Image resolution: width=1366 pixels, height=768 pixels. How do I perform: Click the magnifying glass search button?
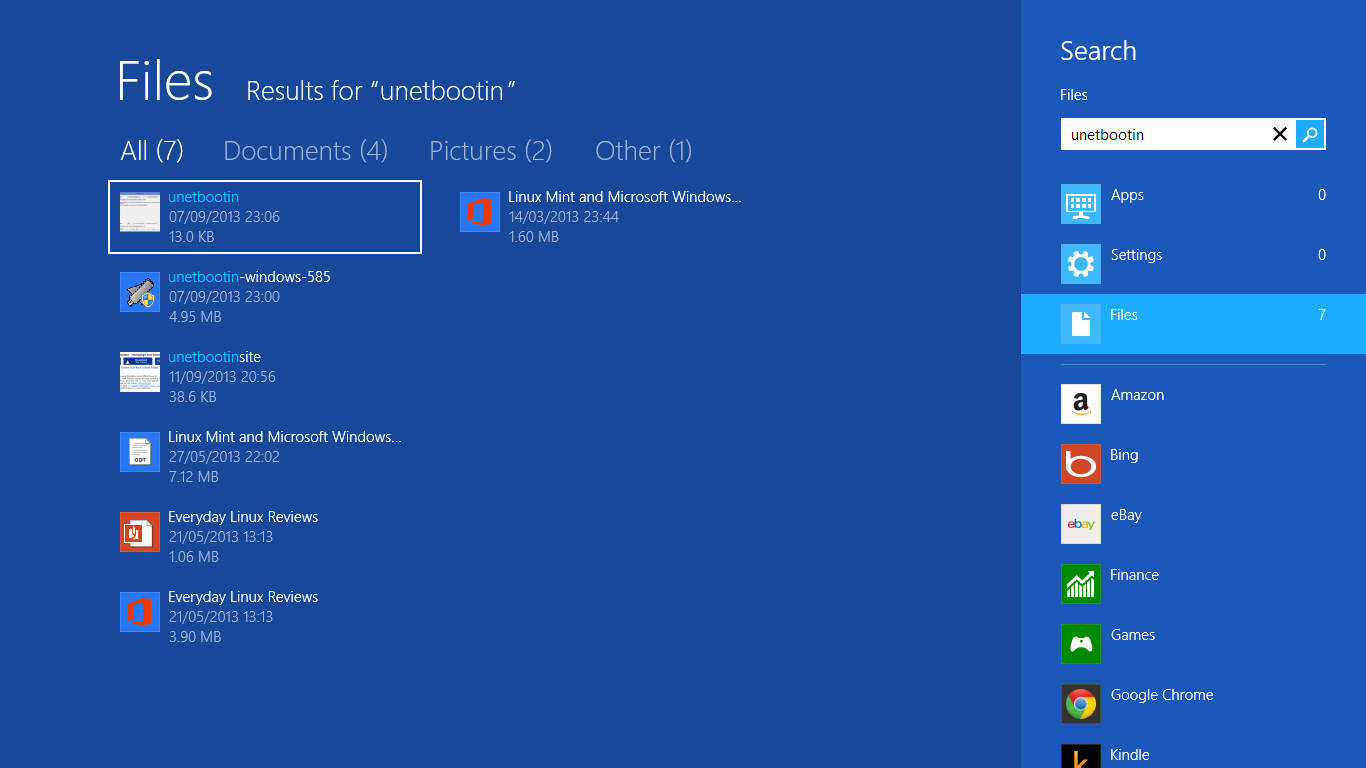(x=1310, y=134)
